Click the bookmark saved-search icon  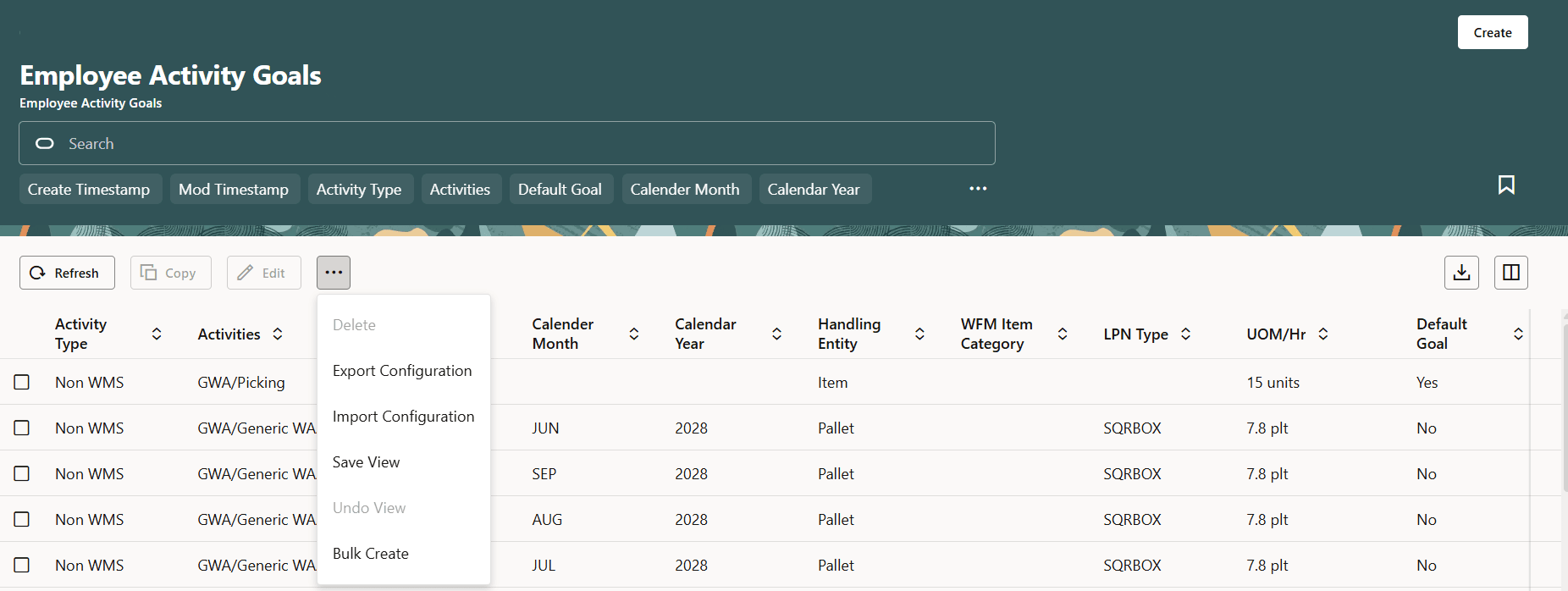(x=1506, y=185)
